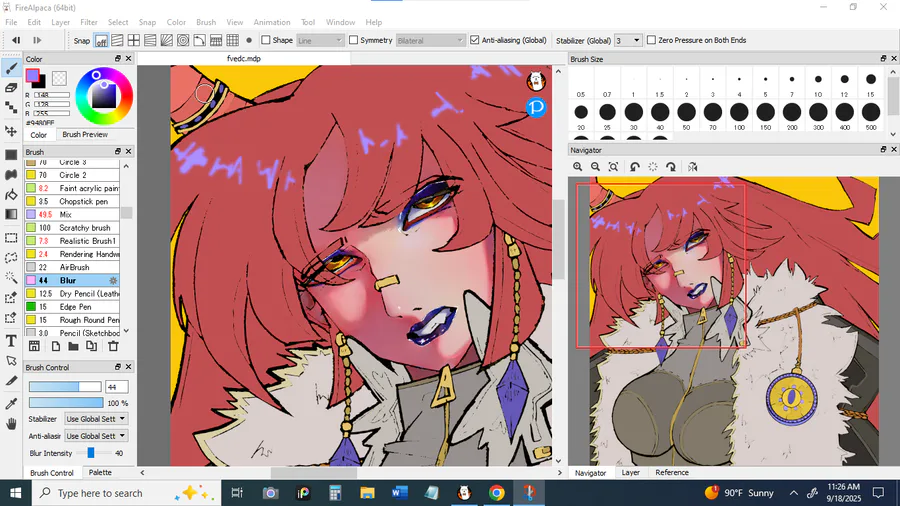The height and width of the screenshot is (506, 900).
Task: Select the rectangular Select tool
Action: click(11, 238)
